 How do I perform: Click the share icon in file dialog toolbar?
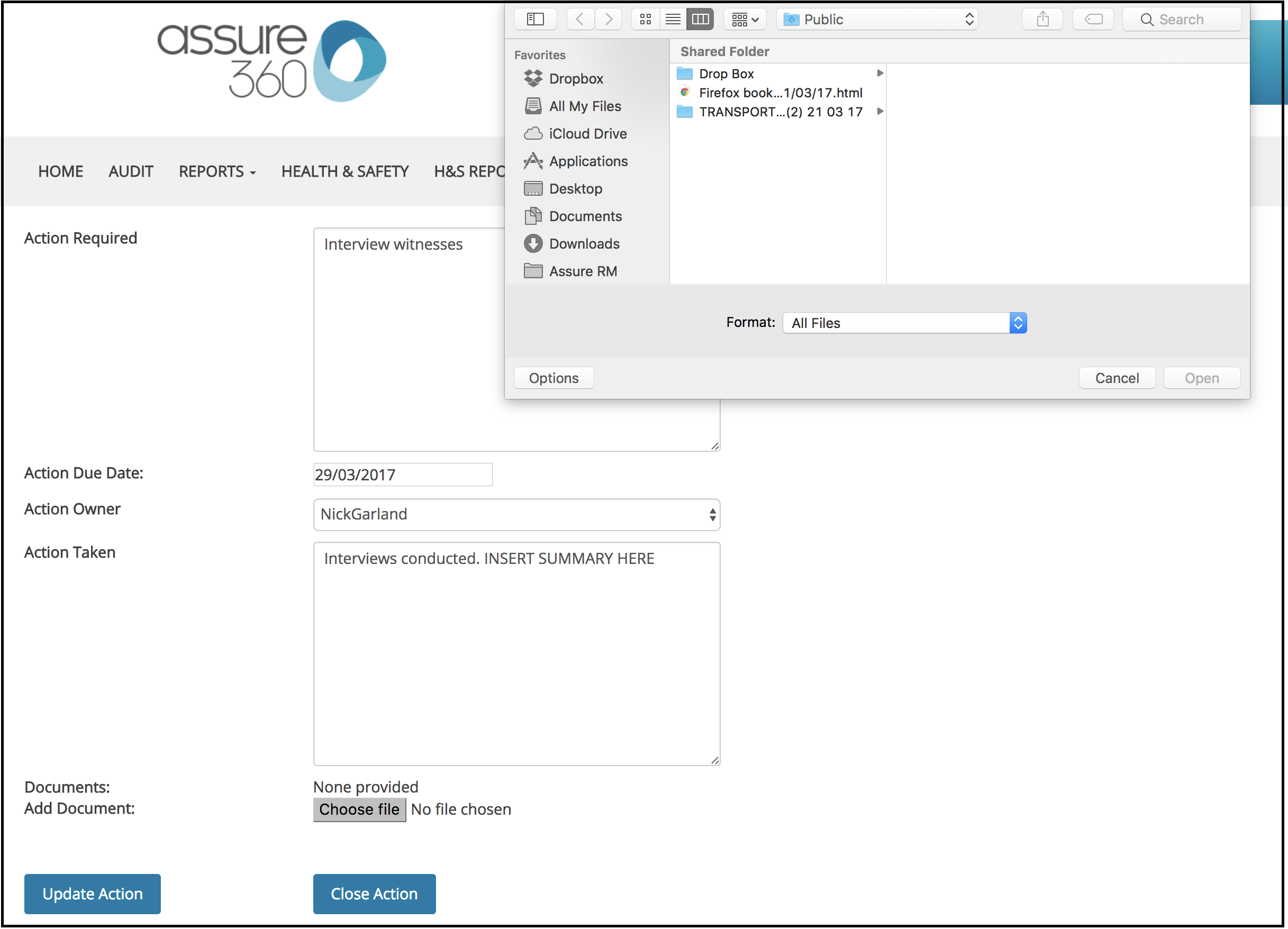1042,19
